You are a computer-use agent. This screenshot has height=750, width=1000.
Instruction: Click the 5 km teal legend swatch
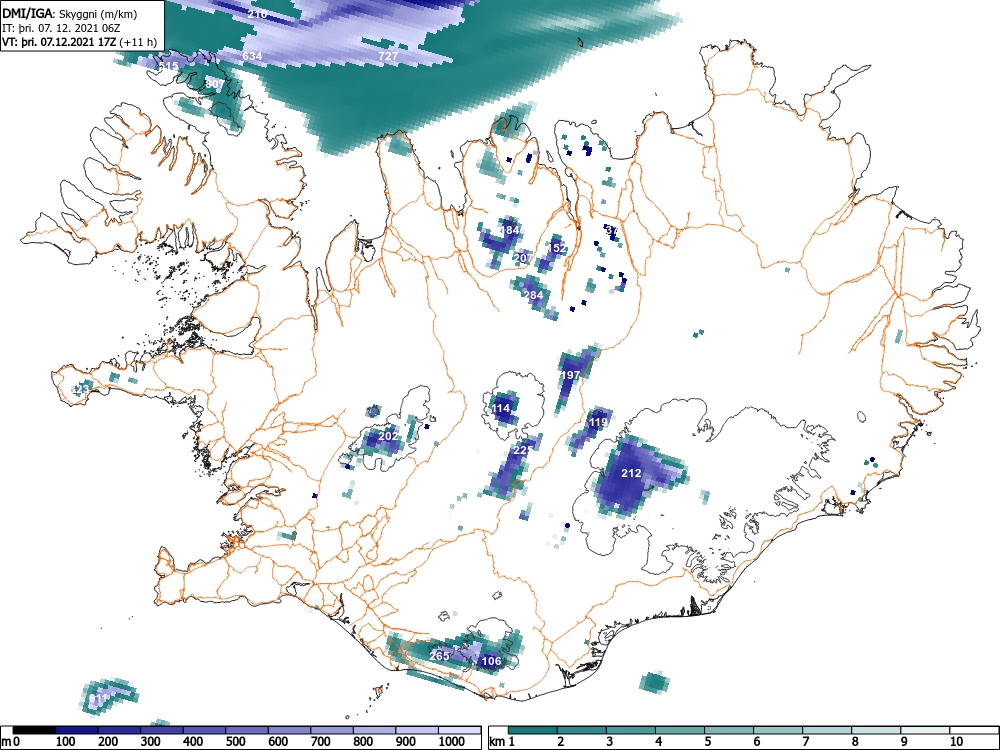(x=729, y=730)
